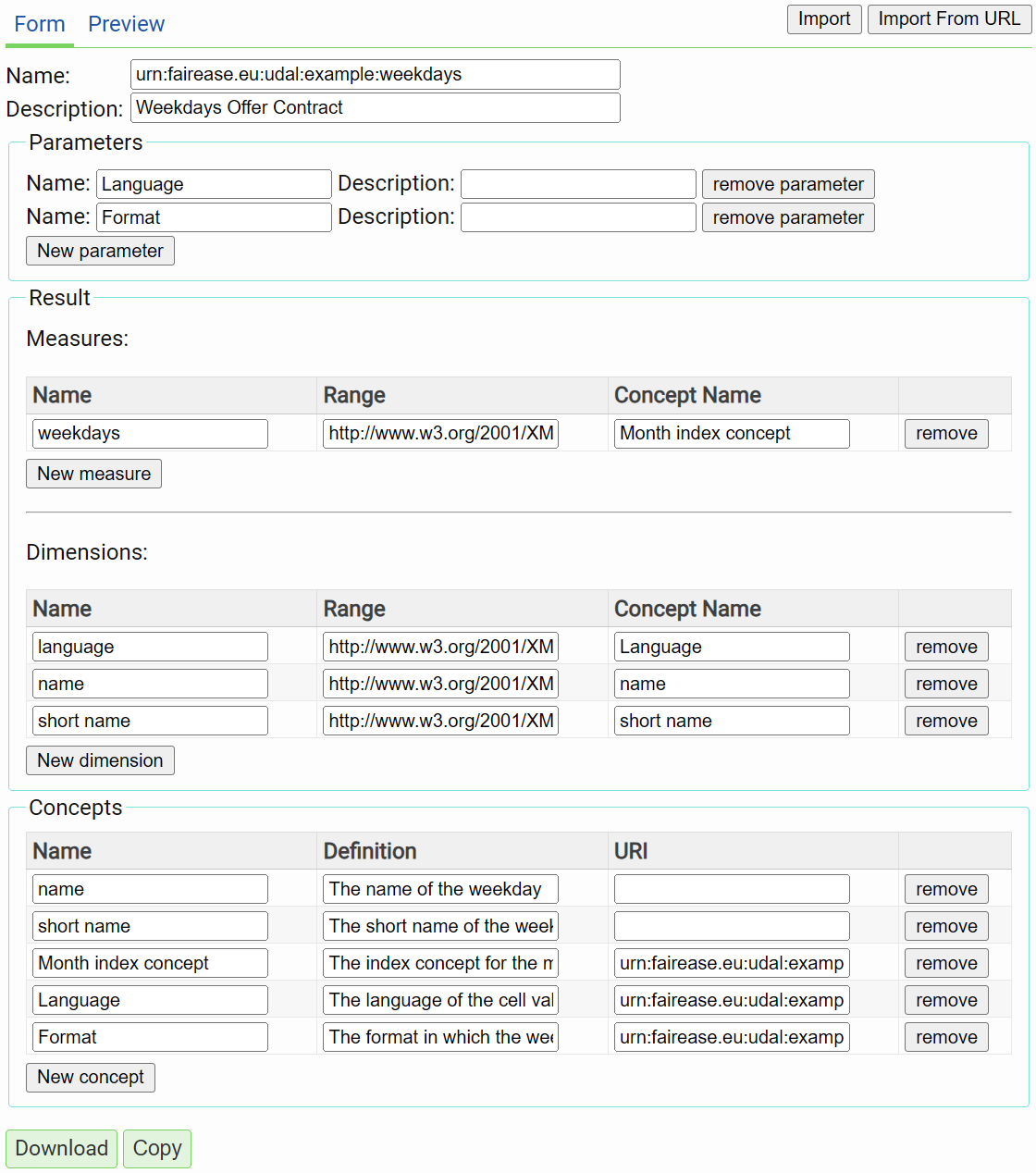This screenshot has width=1036, height=1173.
Task: Click the Download button
Action: point(61,1149)
